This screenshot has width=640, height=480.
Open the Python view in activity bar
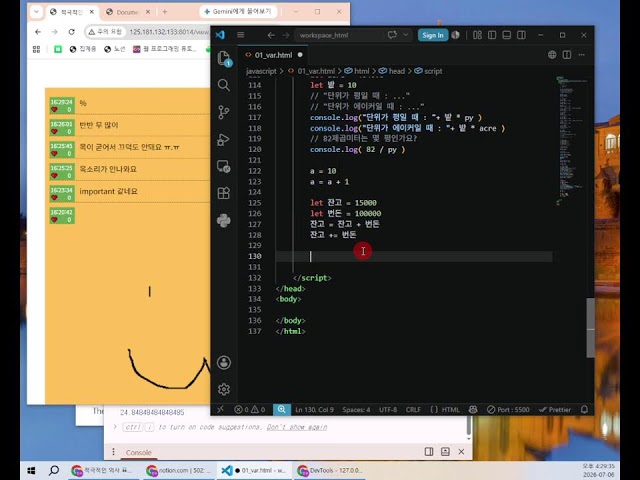[x=224, y=220]
